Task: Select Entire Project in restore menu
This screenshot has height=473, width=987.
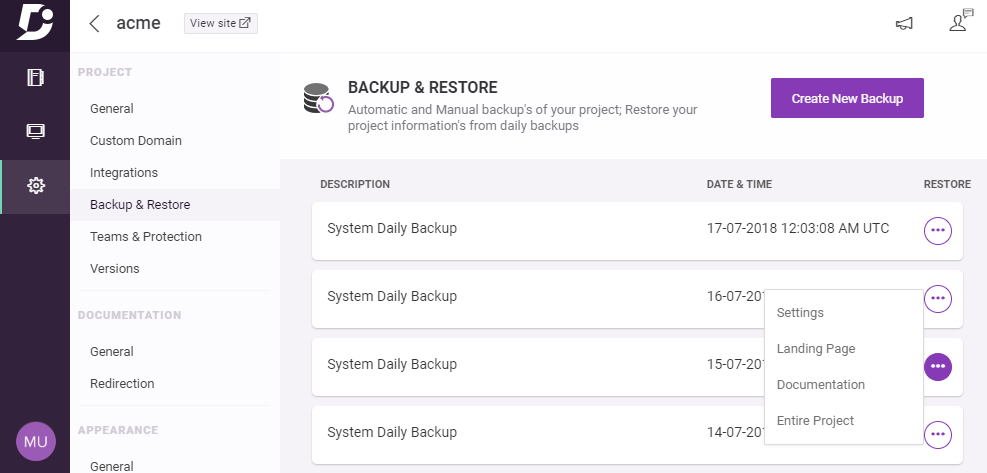Action: [815, 420]
